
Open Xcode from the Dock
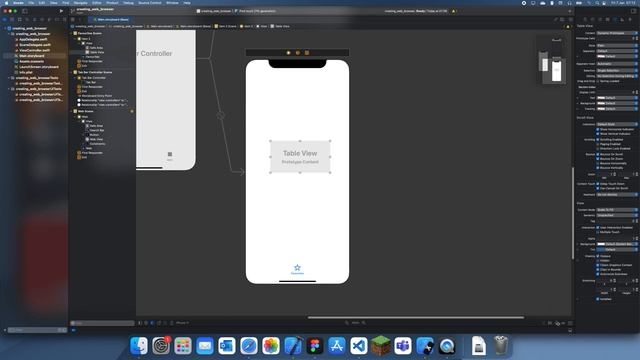point(293,346)
